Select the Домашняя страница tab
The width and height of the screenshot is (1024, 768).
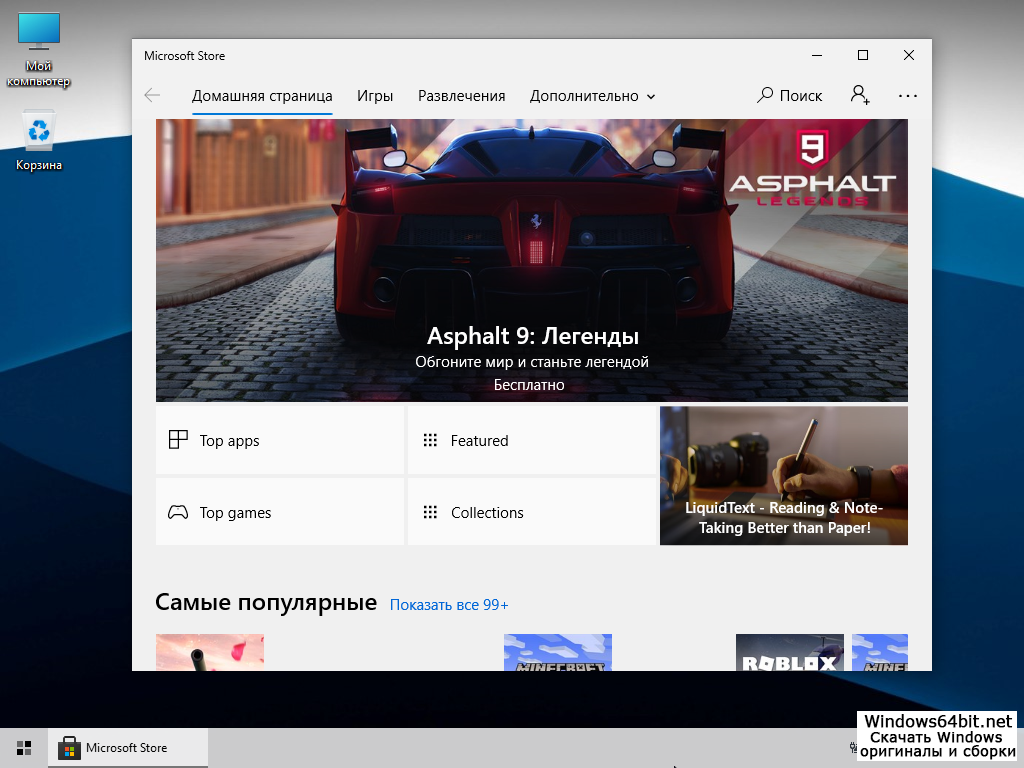262,96
